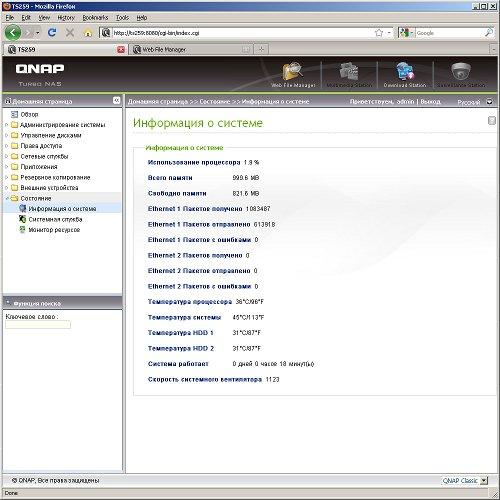Select Монитор ресурсов in the tree
Image resolution: width=500 pixels, height=500 pixels.
(54, 230)
